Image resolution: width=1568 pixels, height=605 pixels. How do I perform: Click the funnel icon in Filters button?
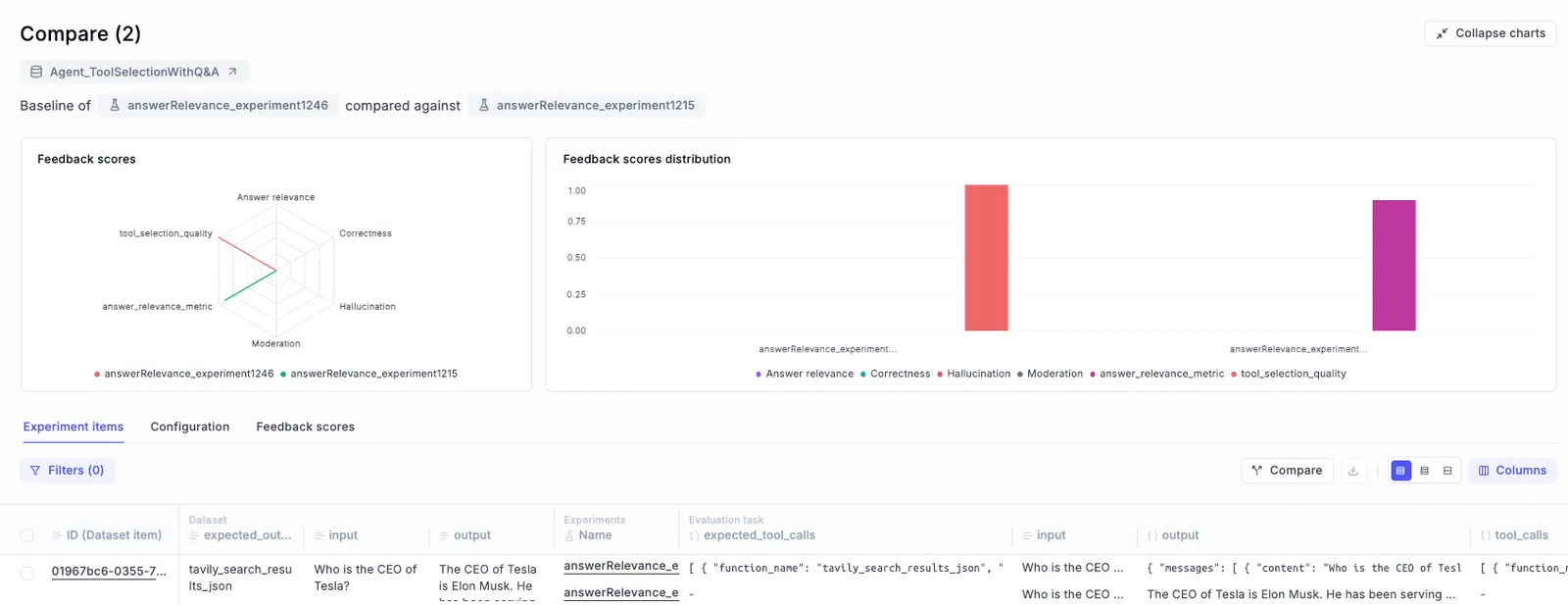pyautogui.click(x=35, y=471)
